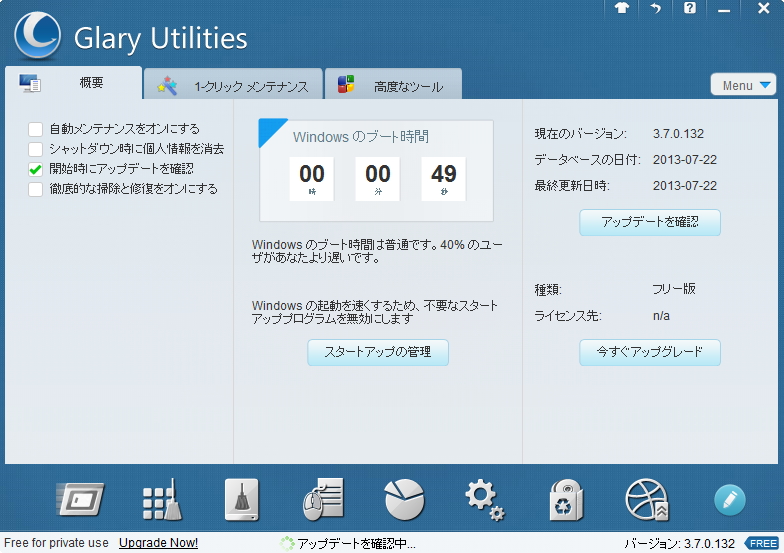Viewport: 784px width, 553px height.
Task: Click the FREE badge in status bar
Action: pyautogui.click(x=762, y=544)
